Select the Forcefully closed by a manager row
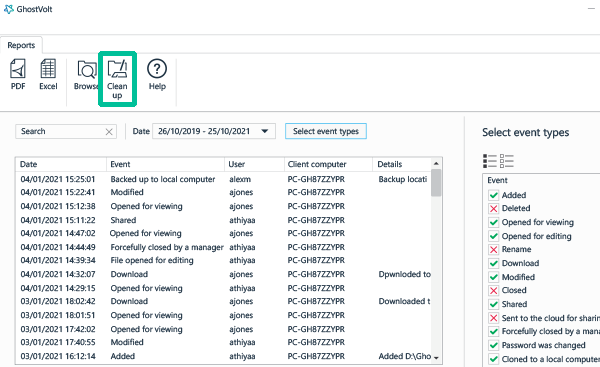The height and width of the screenshot is (367, 600). [x=223, y=247]
